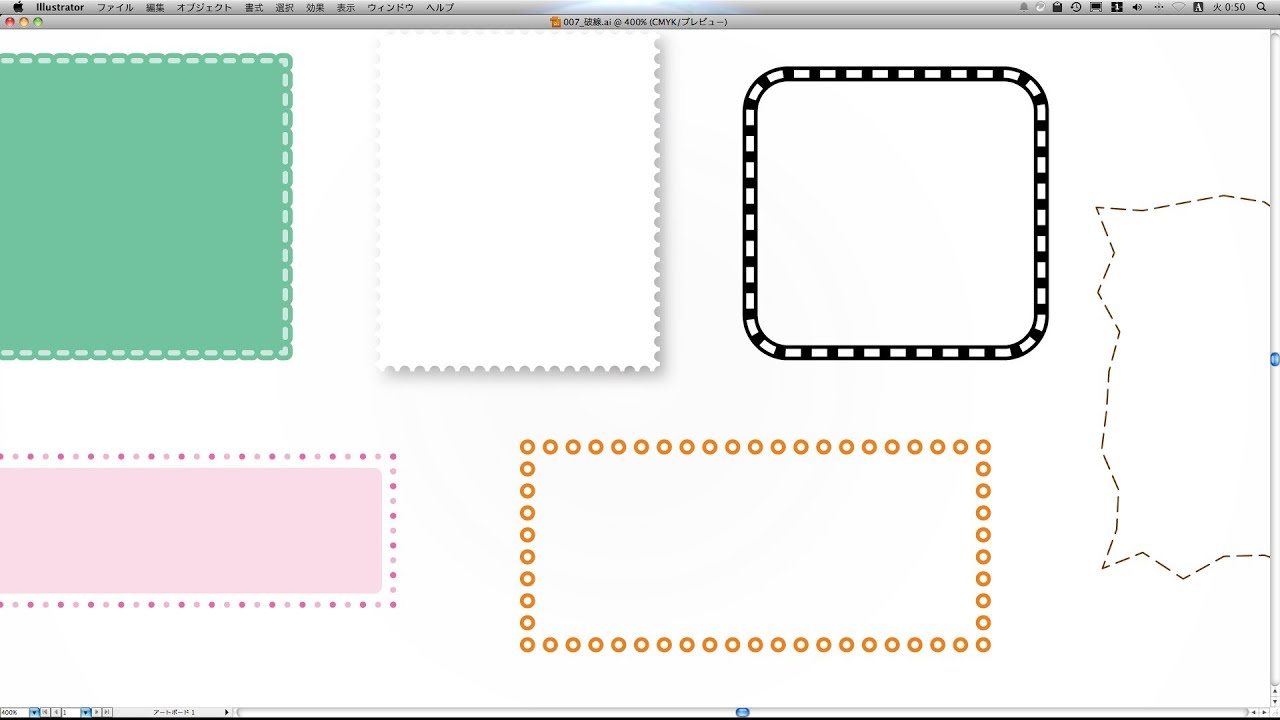Open the オブジェクト menu

(x=204, y=7)
